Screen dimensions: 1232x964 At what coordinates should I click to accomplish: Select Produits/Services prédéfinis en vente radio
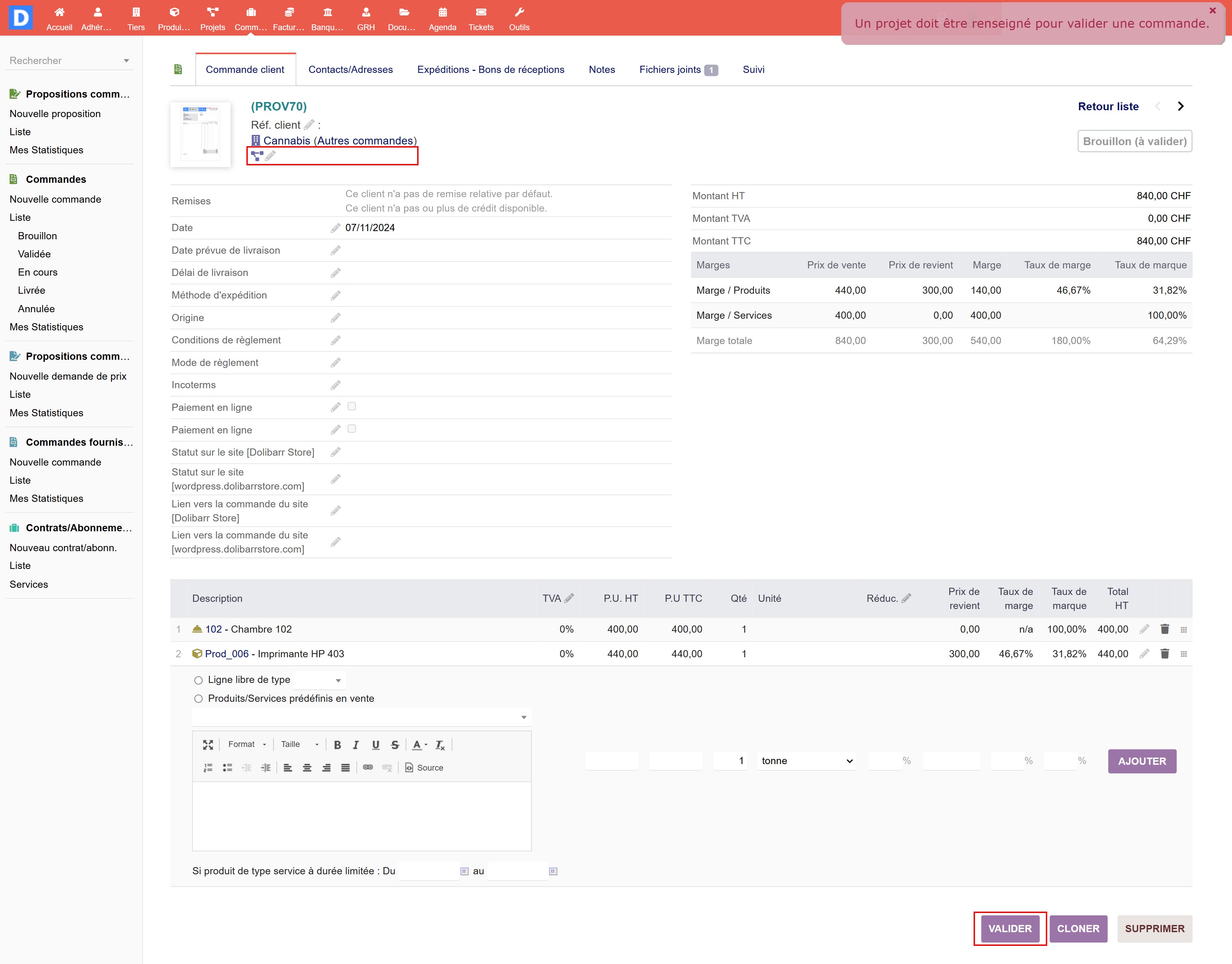(x=198, y=699)
